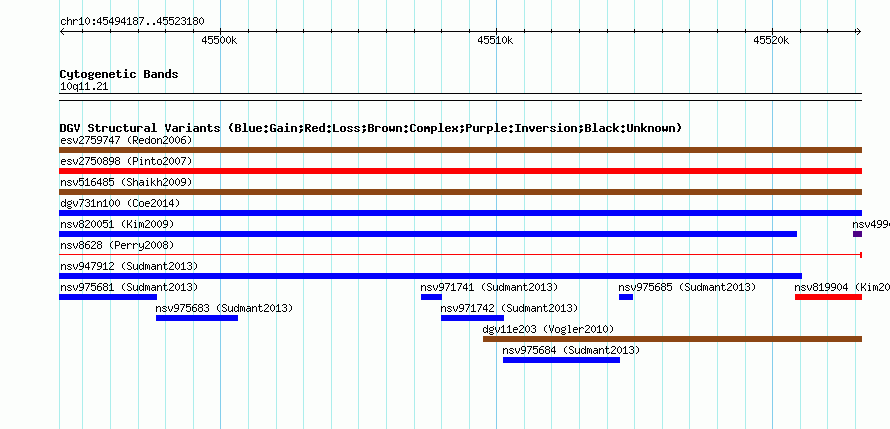
Task: Click the brown dgv11e203 Vogler2010 bar
Action: [673, 339]
